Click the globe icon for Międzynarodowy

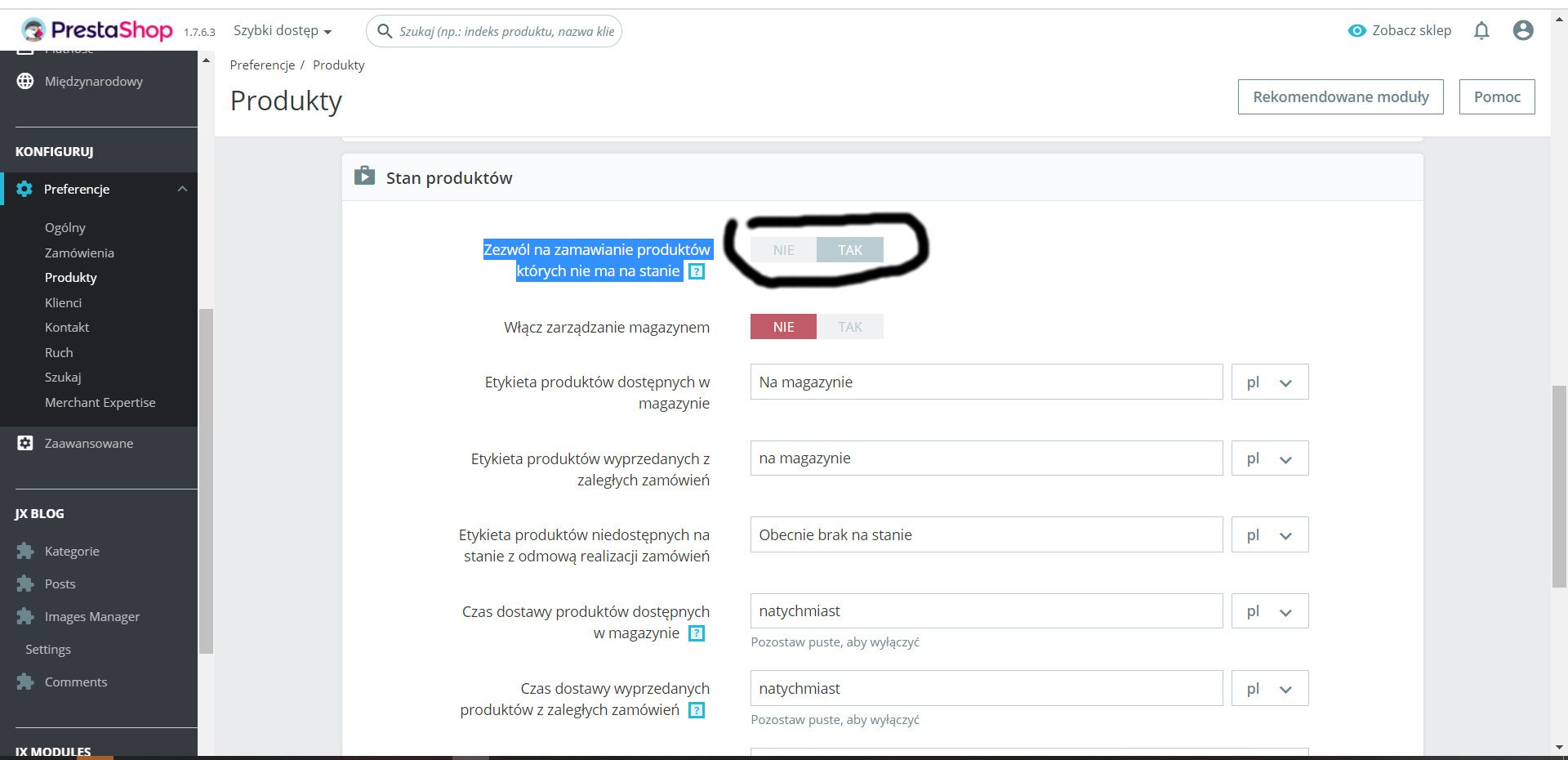pos(25,81)
